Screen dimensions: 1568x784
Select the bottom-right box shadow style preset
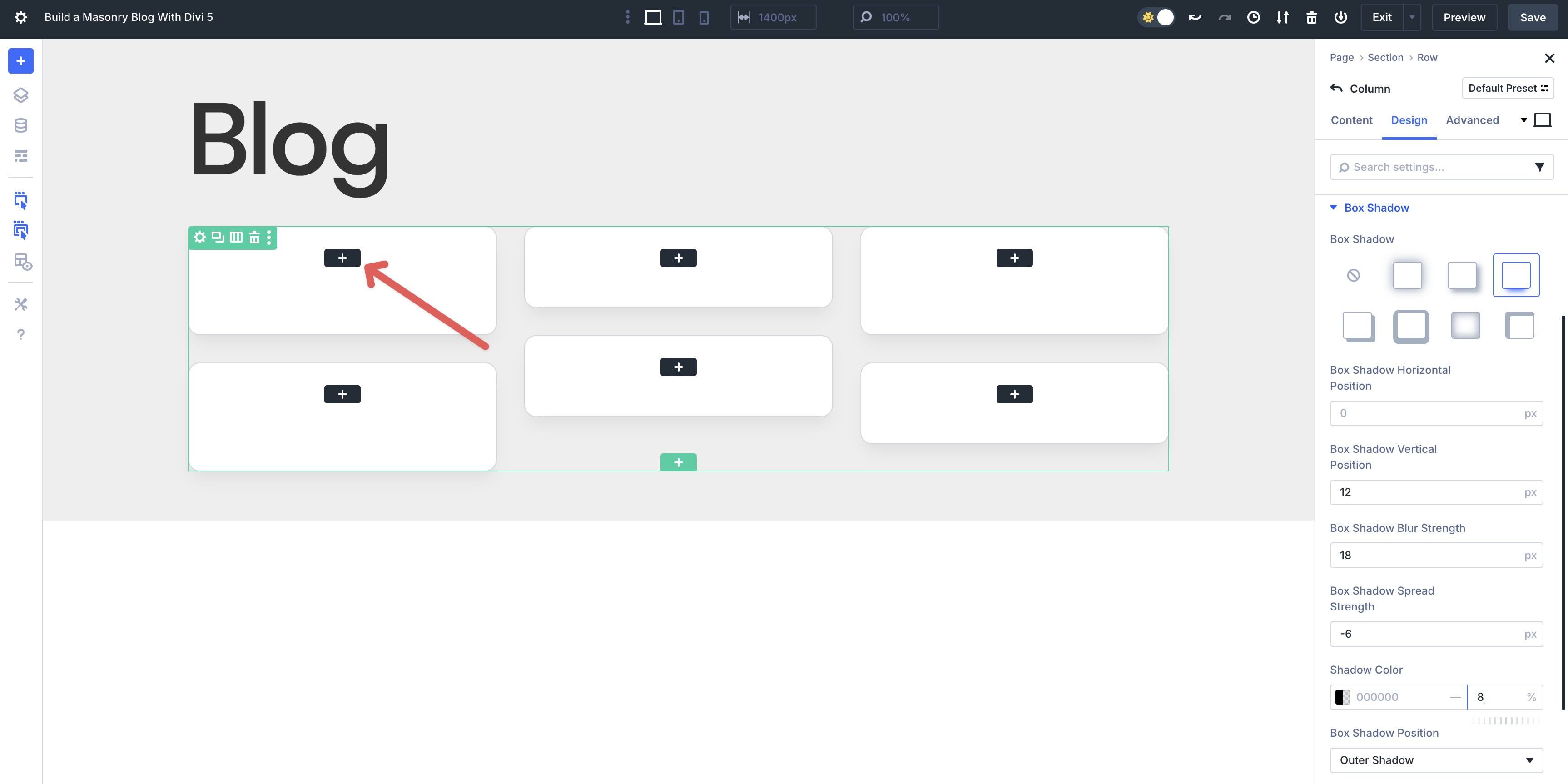pyautogui.click(x=1519, y=326)
